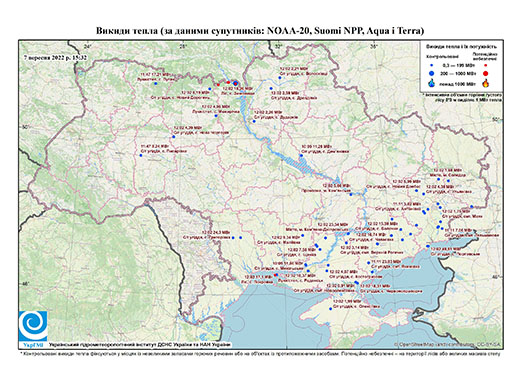Click the blue marker under 17,21 МВт label
This screenshot has height=368, width=520.
coord(156,83)
